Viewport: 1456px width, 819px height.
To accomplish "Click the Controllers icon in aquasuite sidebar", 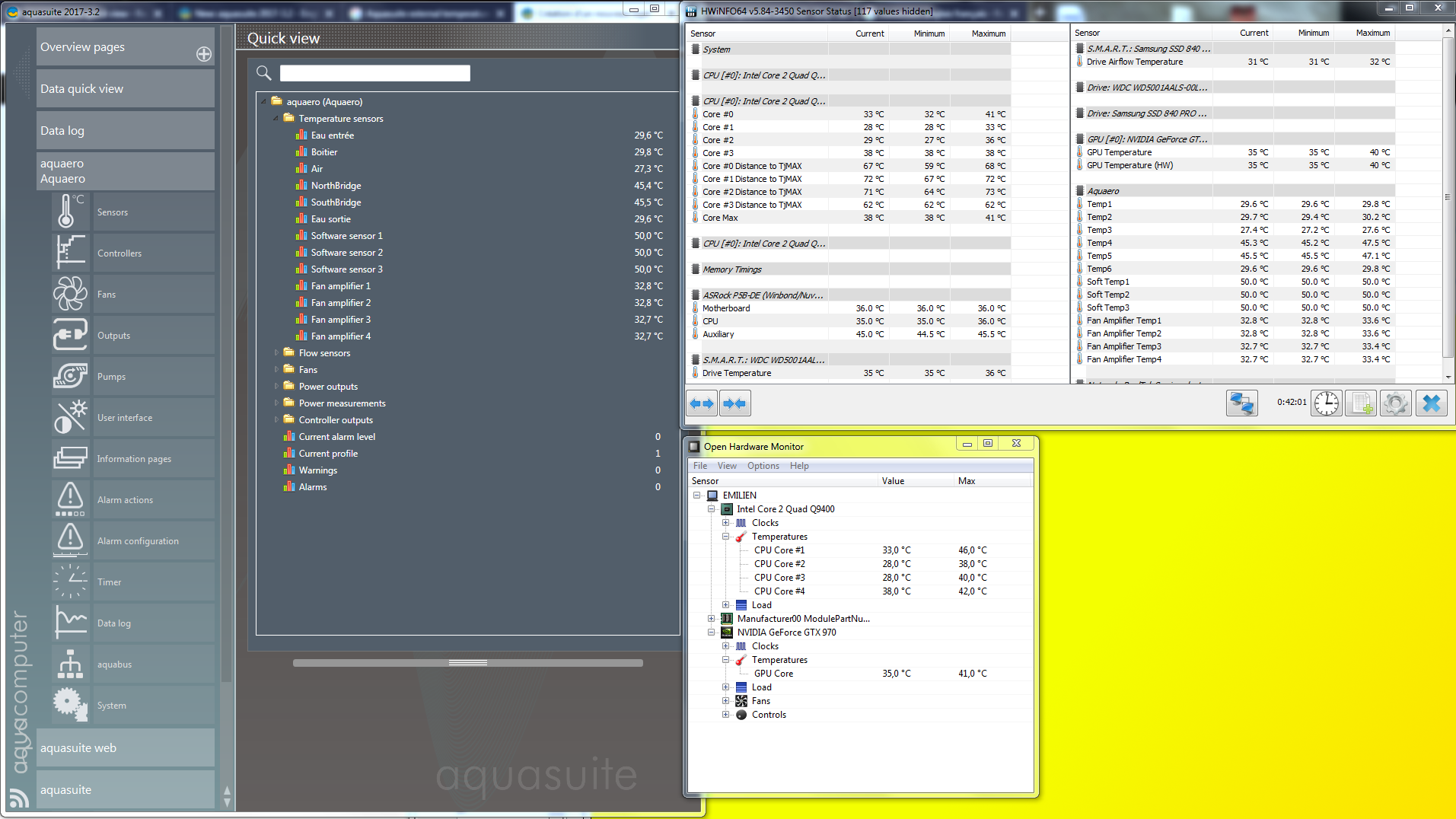I will (70, 253).
